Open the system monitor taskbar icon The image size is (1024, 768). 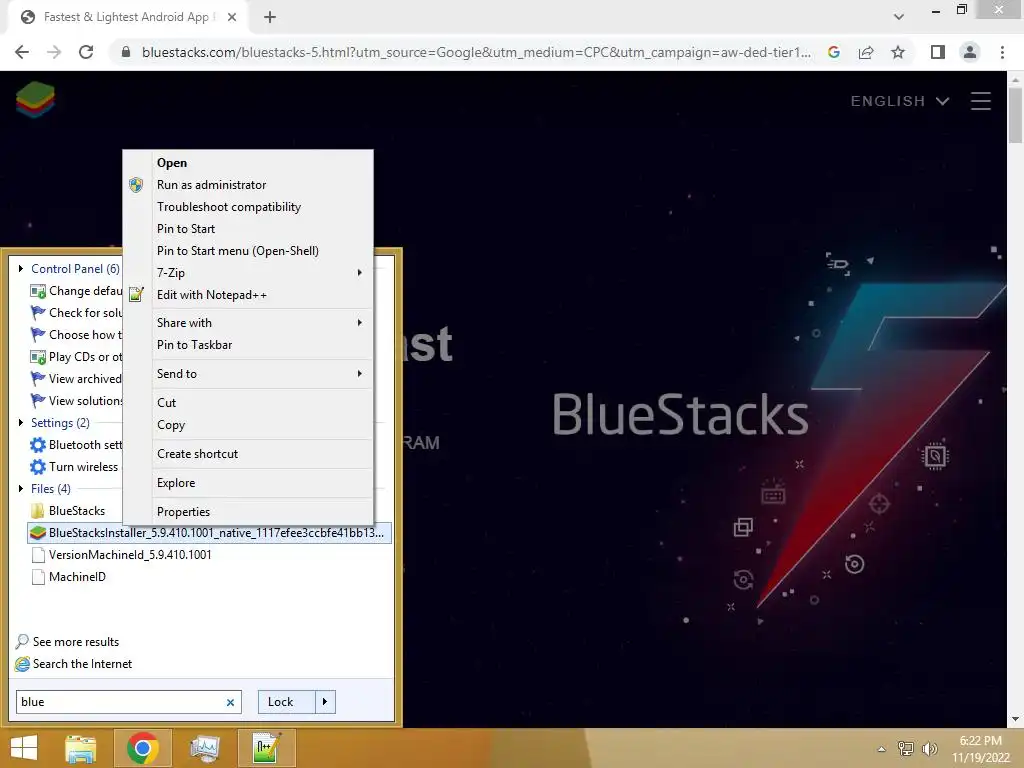205,748
